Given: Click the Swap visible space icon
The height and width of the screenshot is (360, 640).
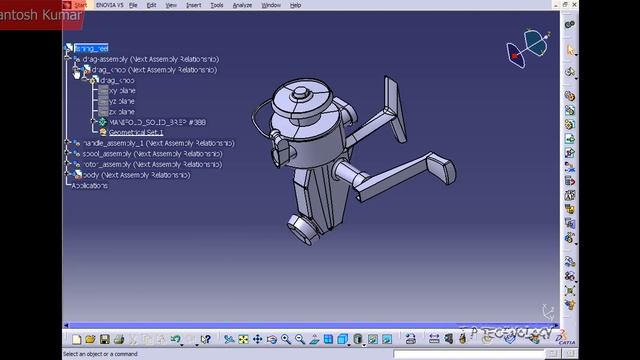Looking at the screenshot, I should (387, 339).
